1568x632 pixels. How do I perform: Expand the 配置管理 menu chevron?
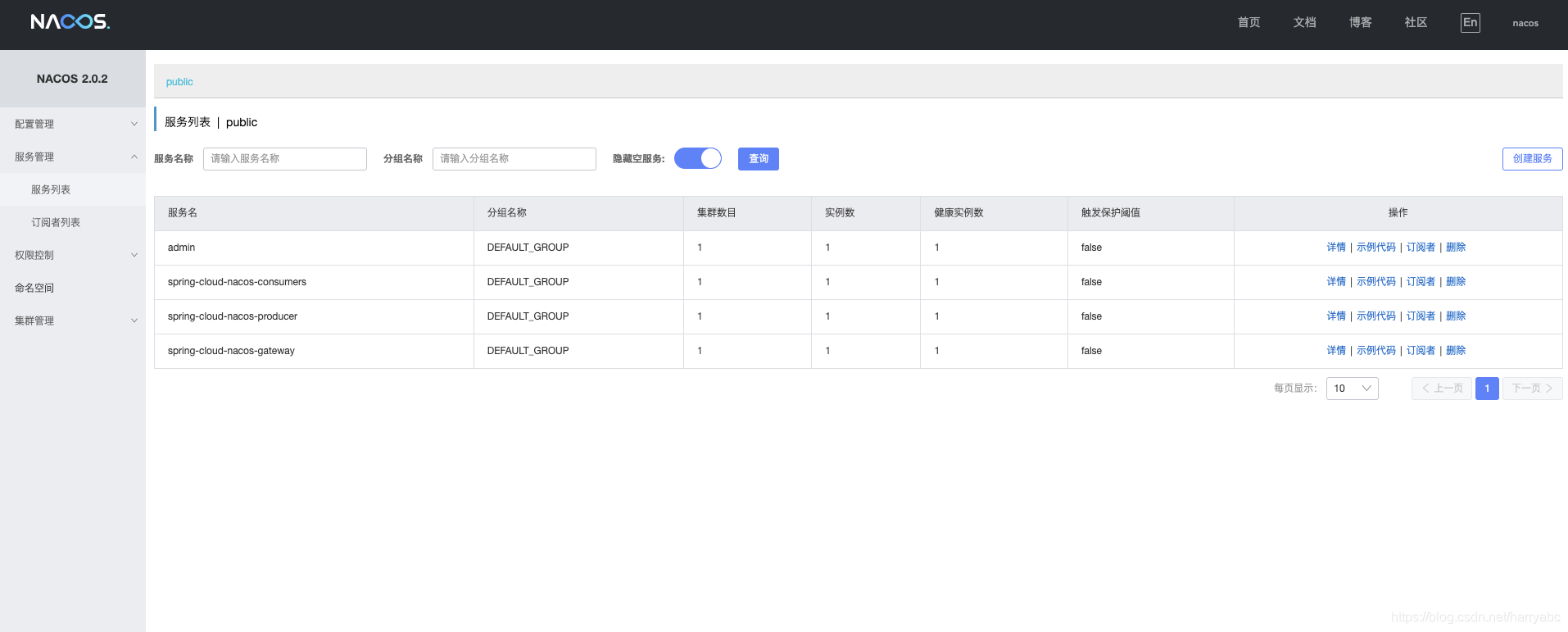[134, 124]
